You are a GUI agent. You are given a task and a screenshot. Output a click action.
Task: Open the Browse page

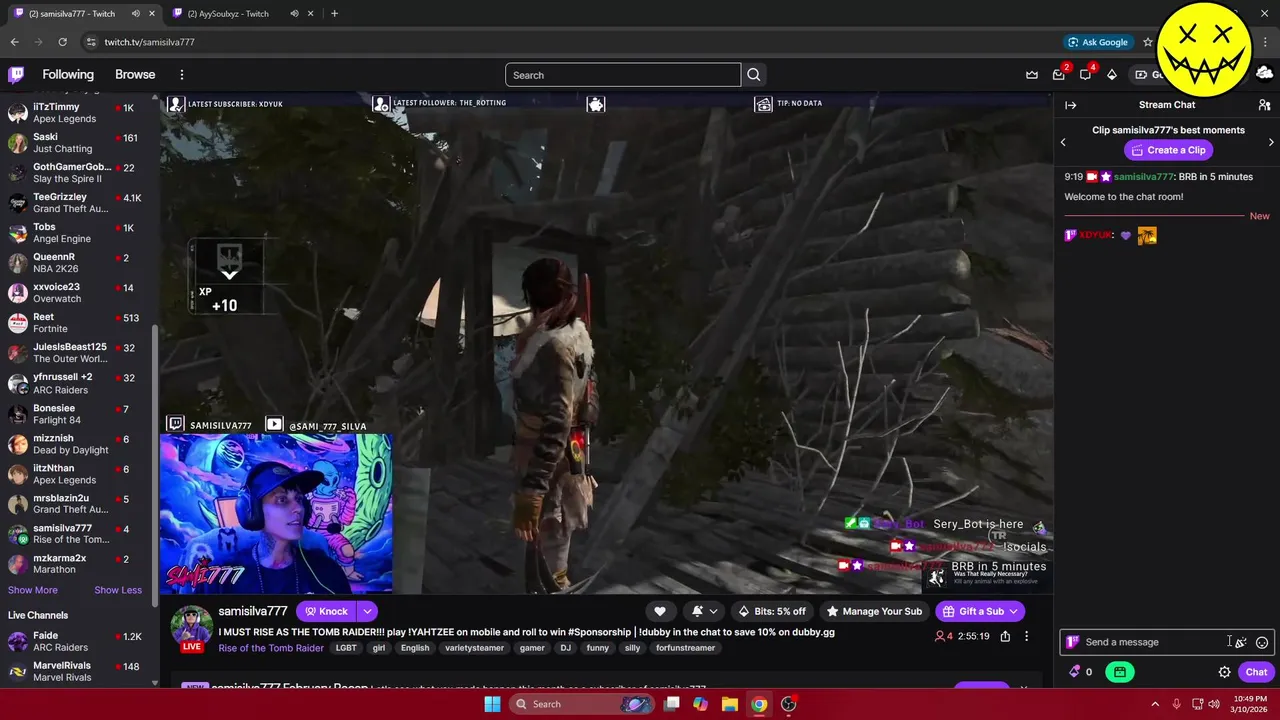[x=135, y=74]
